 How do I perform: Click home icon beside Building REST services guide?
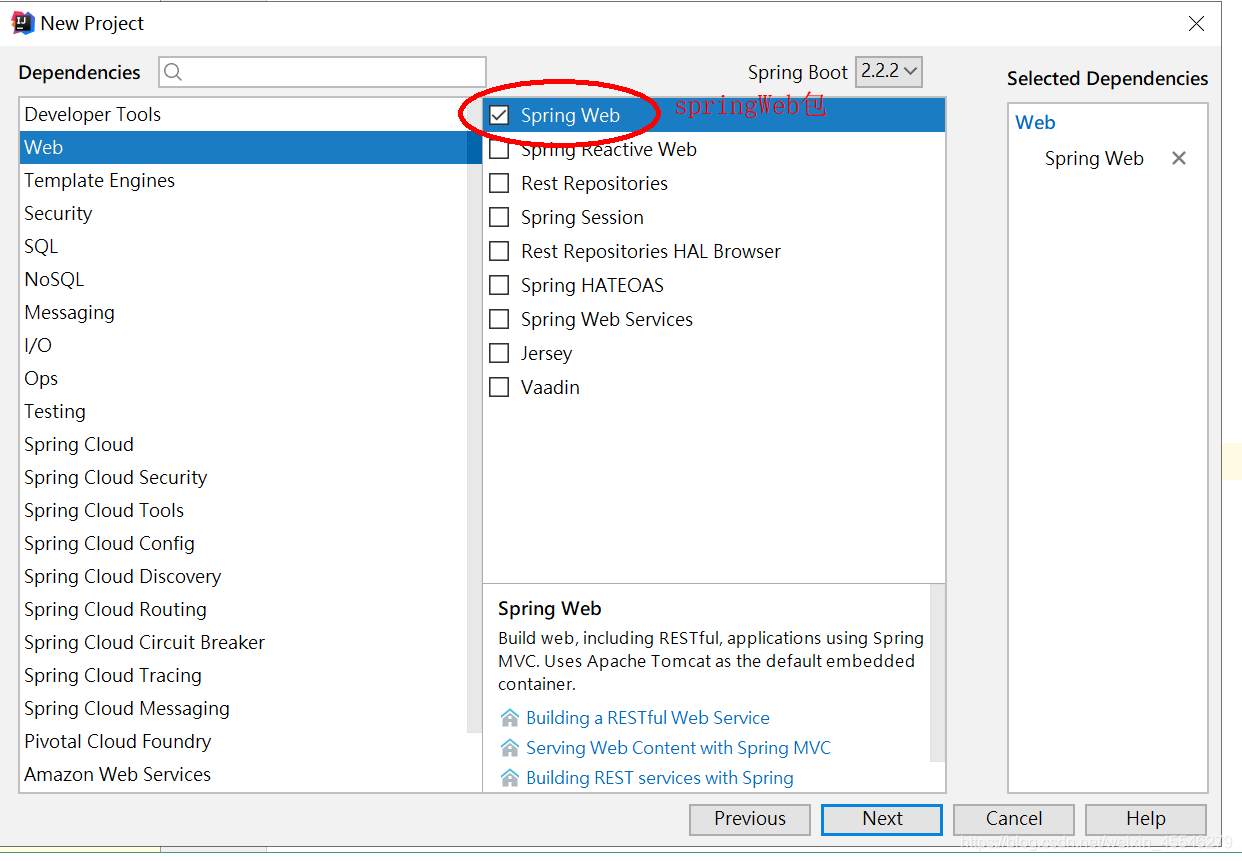pyautogui.click(x=510, y=778)
